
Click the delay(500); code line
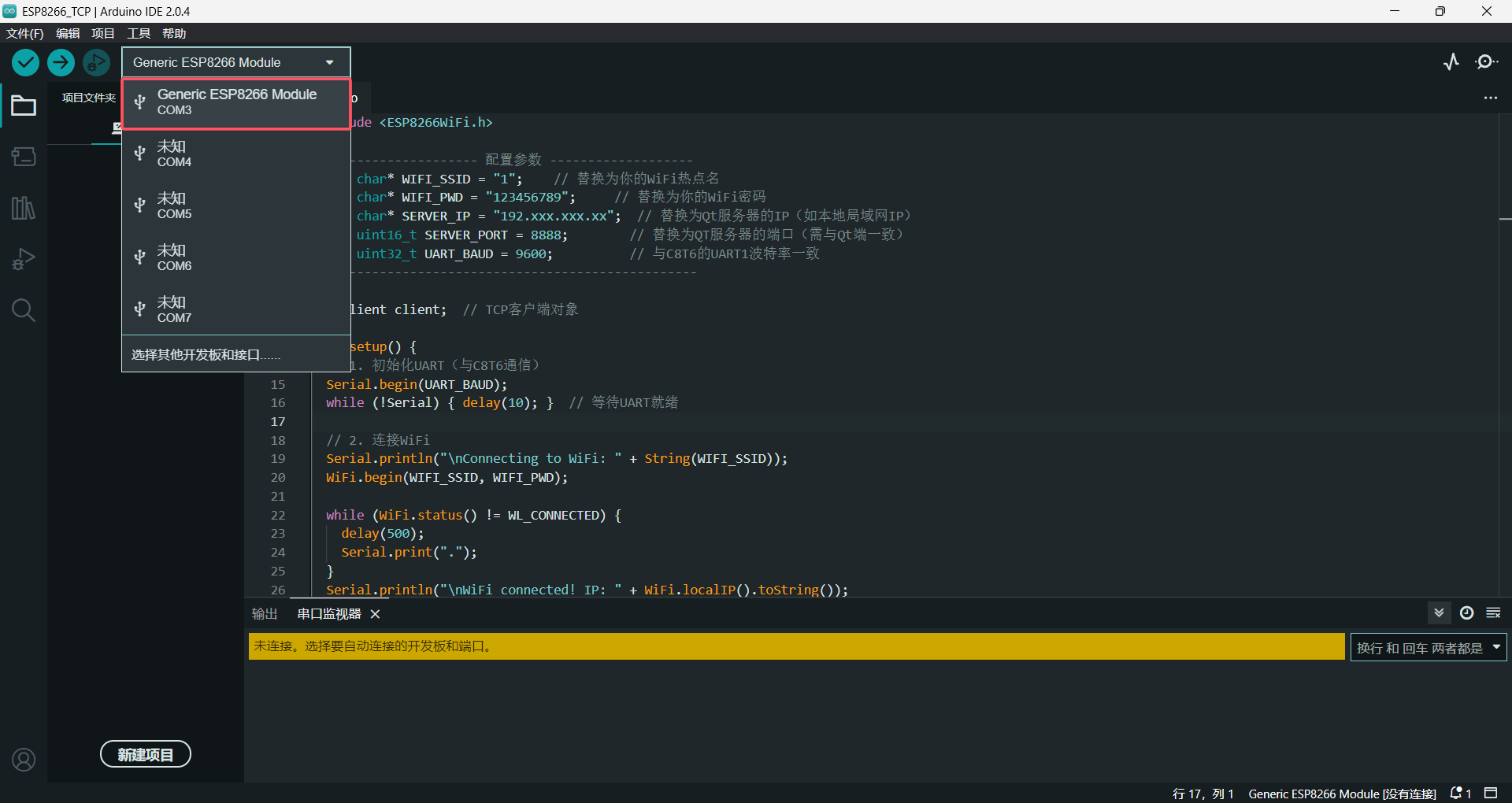(382, 533)
